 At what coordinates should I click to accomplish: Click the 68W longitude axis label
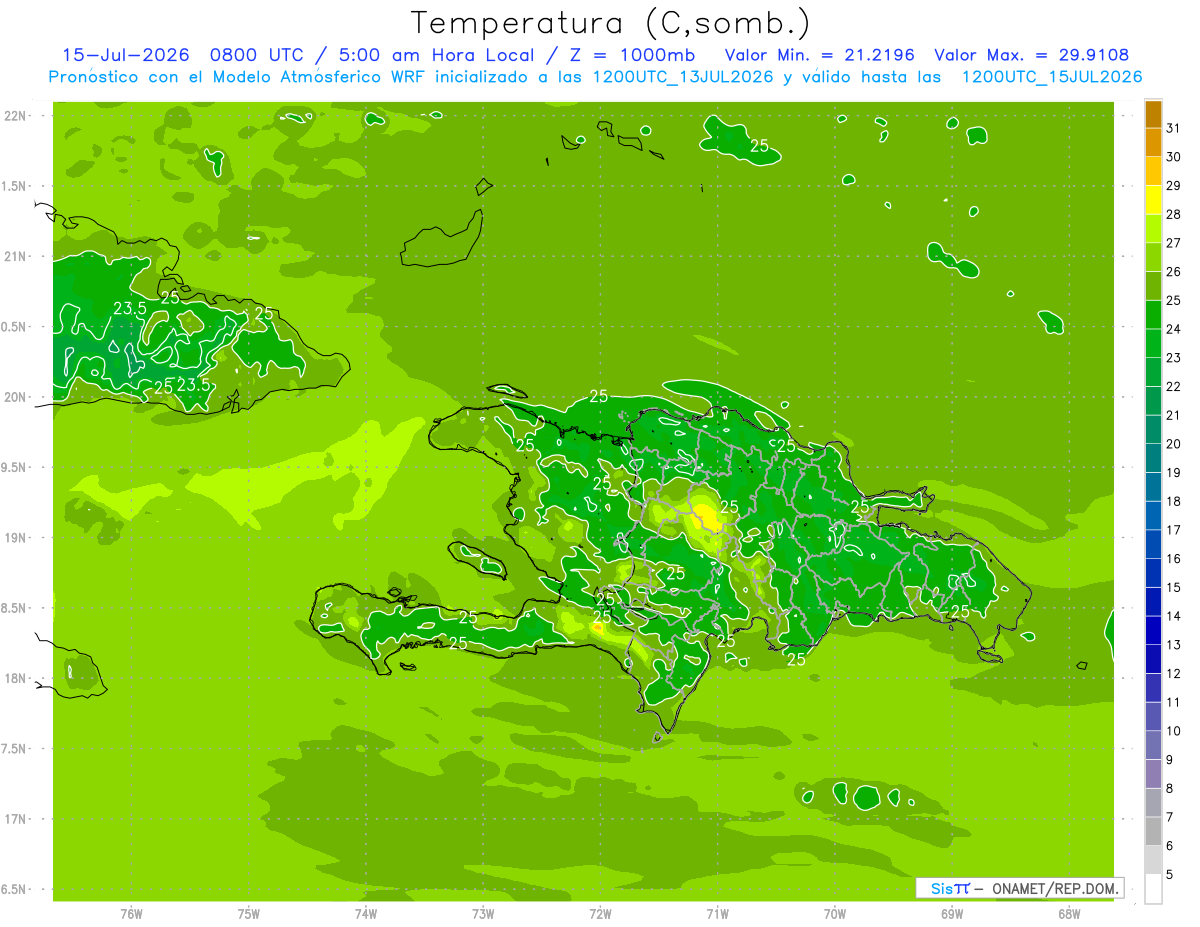coord(1069,914)
